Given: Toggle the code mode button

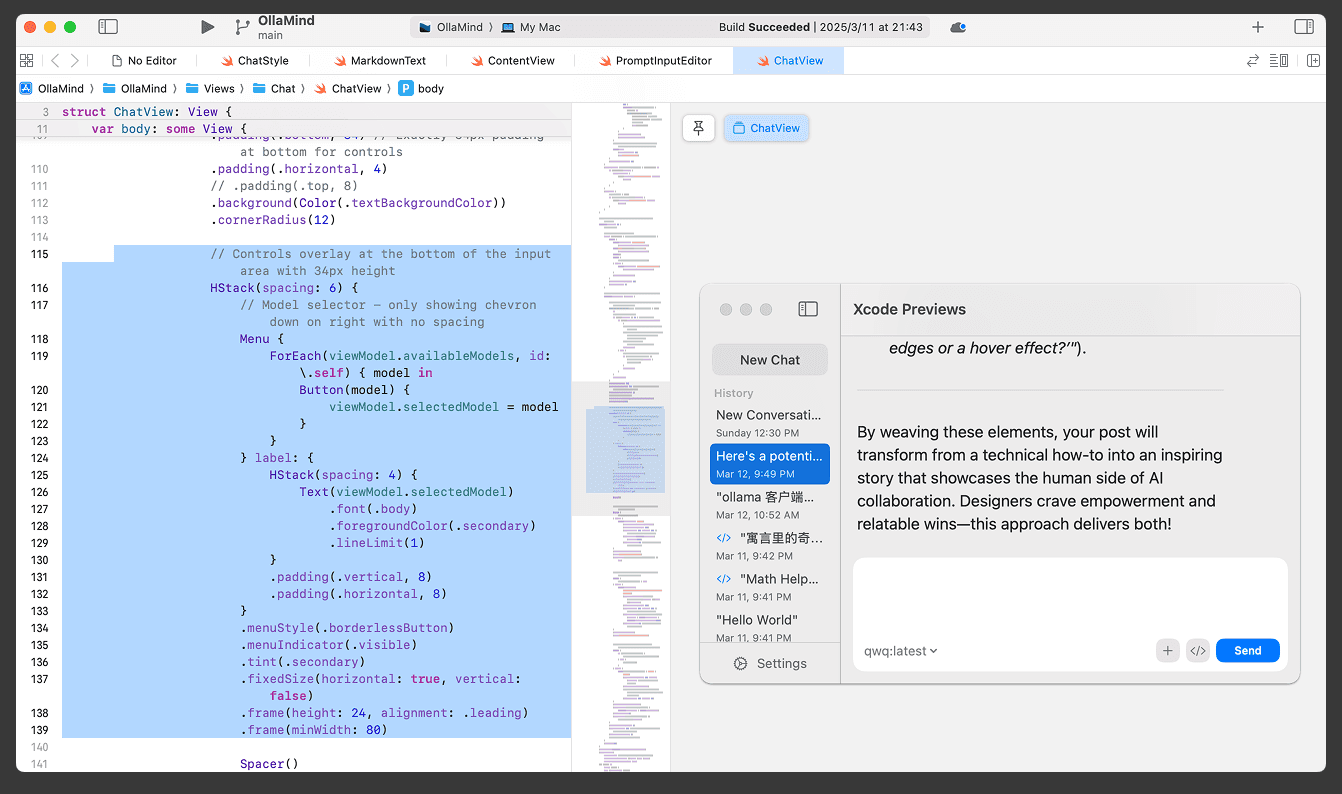Looking at the screenshot, I should (x=1198, y=651).
